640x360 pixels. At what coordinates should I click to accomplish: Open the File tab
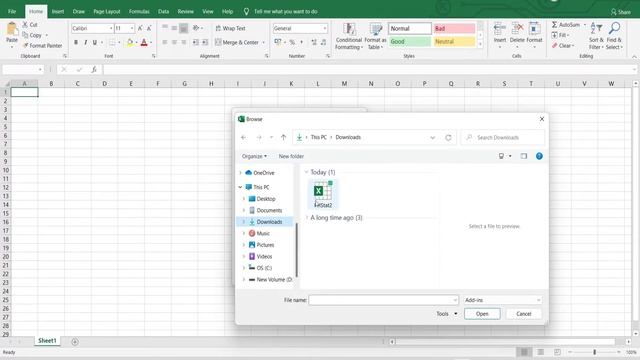12,11
